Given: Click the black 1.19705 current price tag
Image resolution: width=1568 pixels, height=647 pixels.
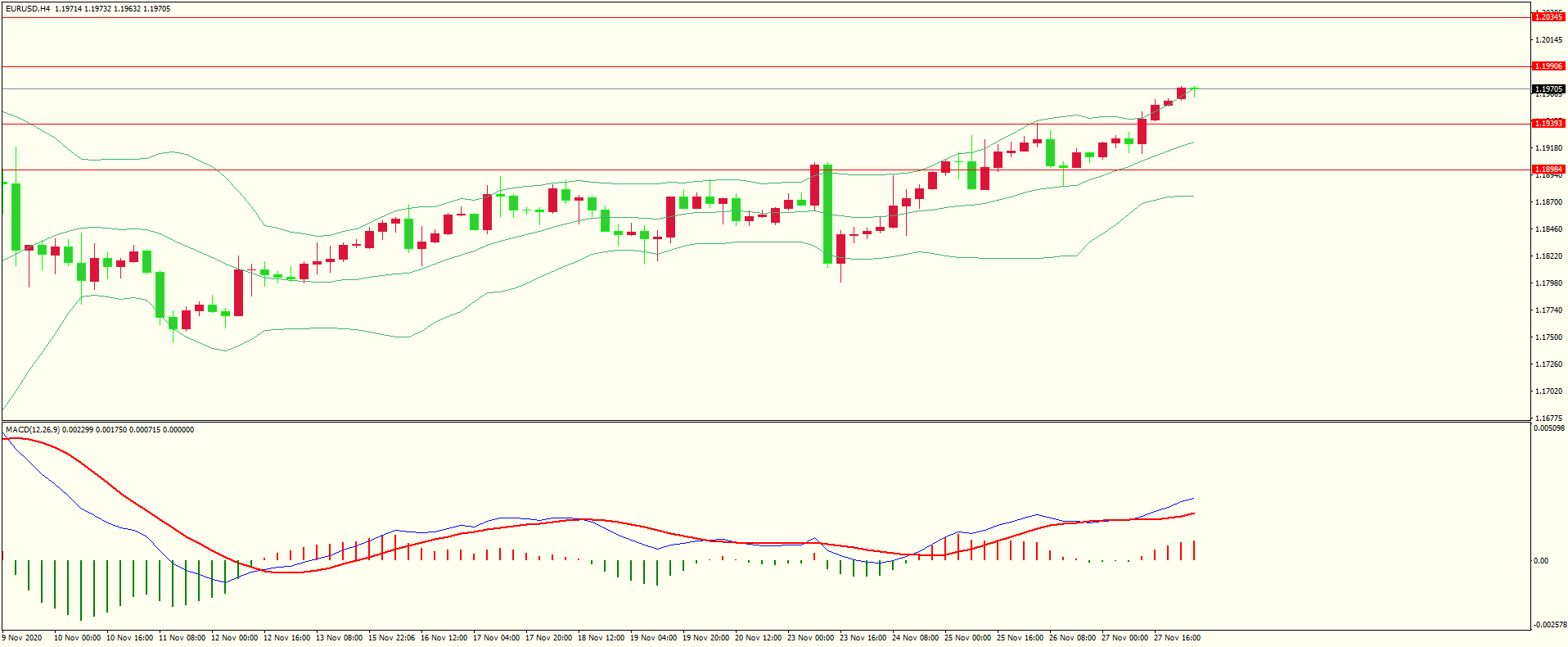Looking at the screenshot, I should point(1548,88).
